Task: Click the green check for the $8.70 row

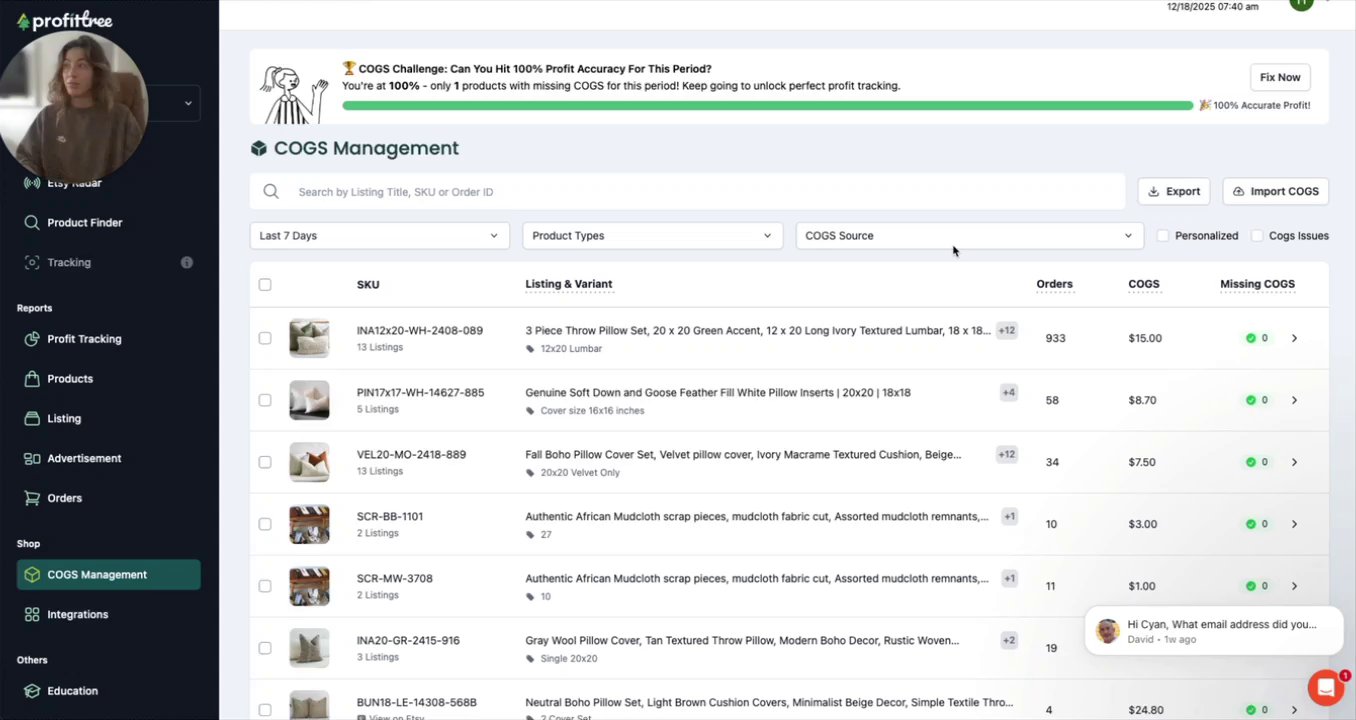Action: (x=1250, y=400)
